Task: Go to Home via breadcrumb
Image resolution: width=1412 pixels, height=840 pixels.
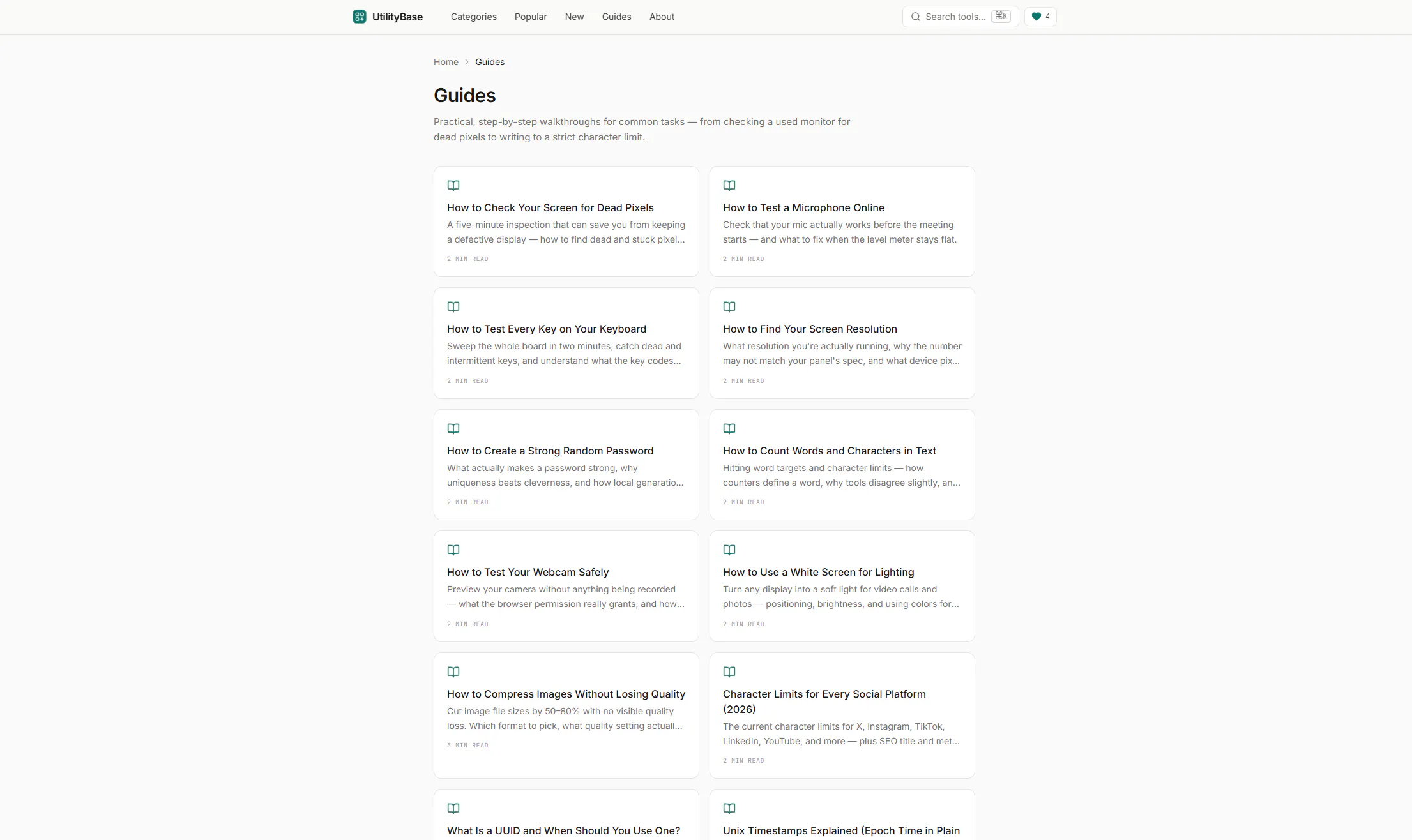Action: [x=446, y=62]
